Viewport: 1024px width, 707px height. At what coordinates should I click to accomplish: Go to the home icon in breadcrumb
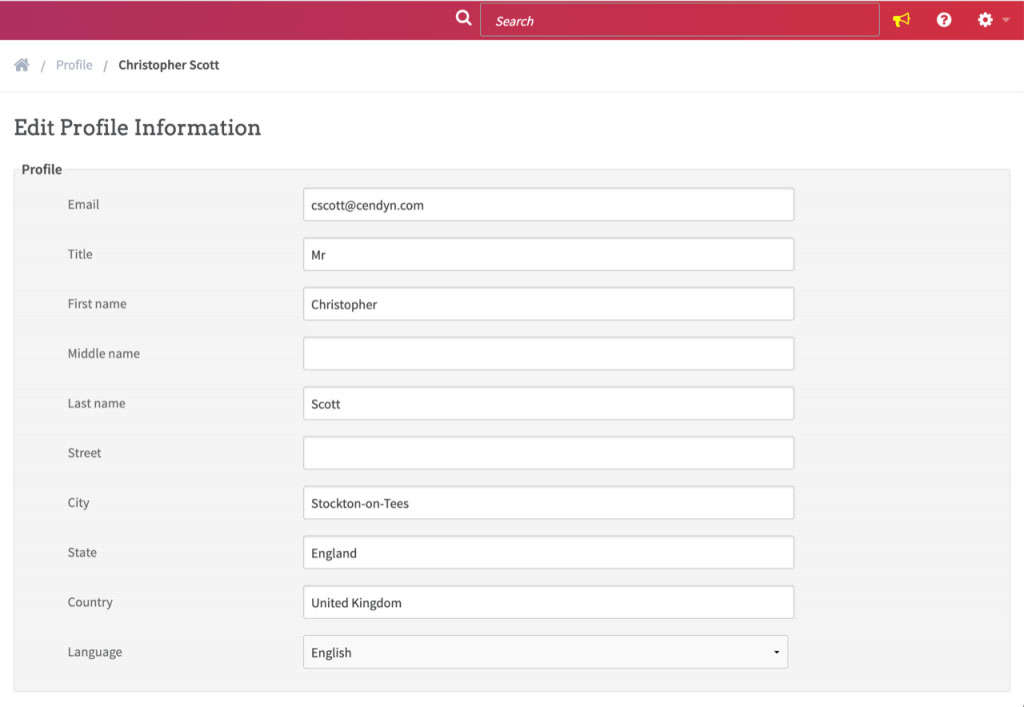(21, 63)
